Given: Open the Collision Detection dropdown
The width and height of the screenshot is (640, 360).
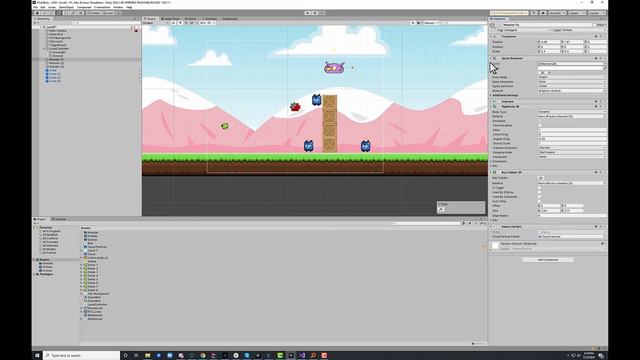Looking at the screenshot, I should tap(572, 148).
